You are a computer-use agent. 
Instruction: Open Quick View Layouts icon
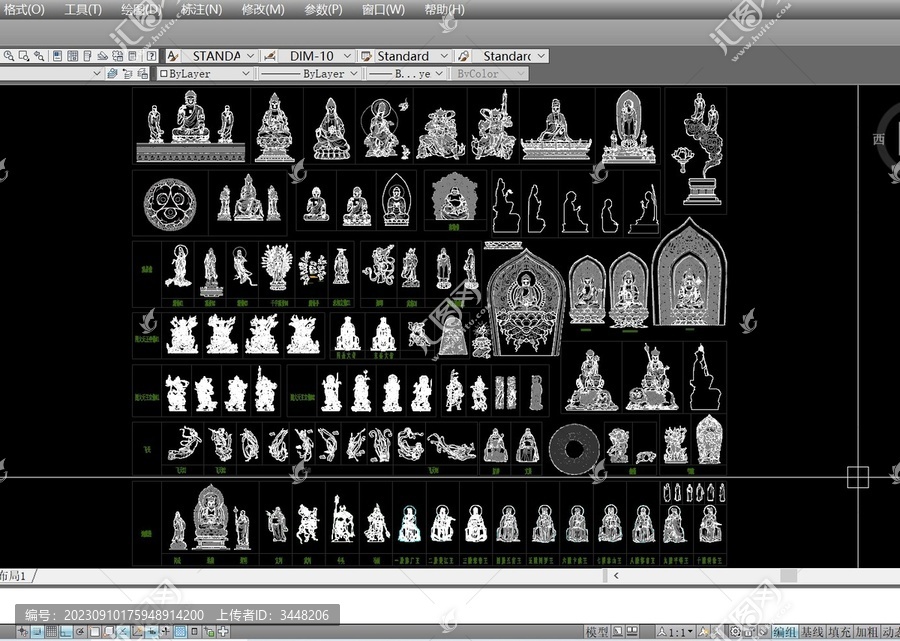[x=618, y=632]
